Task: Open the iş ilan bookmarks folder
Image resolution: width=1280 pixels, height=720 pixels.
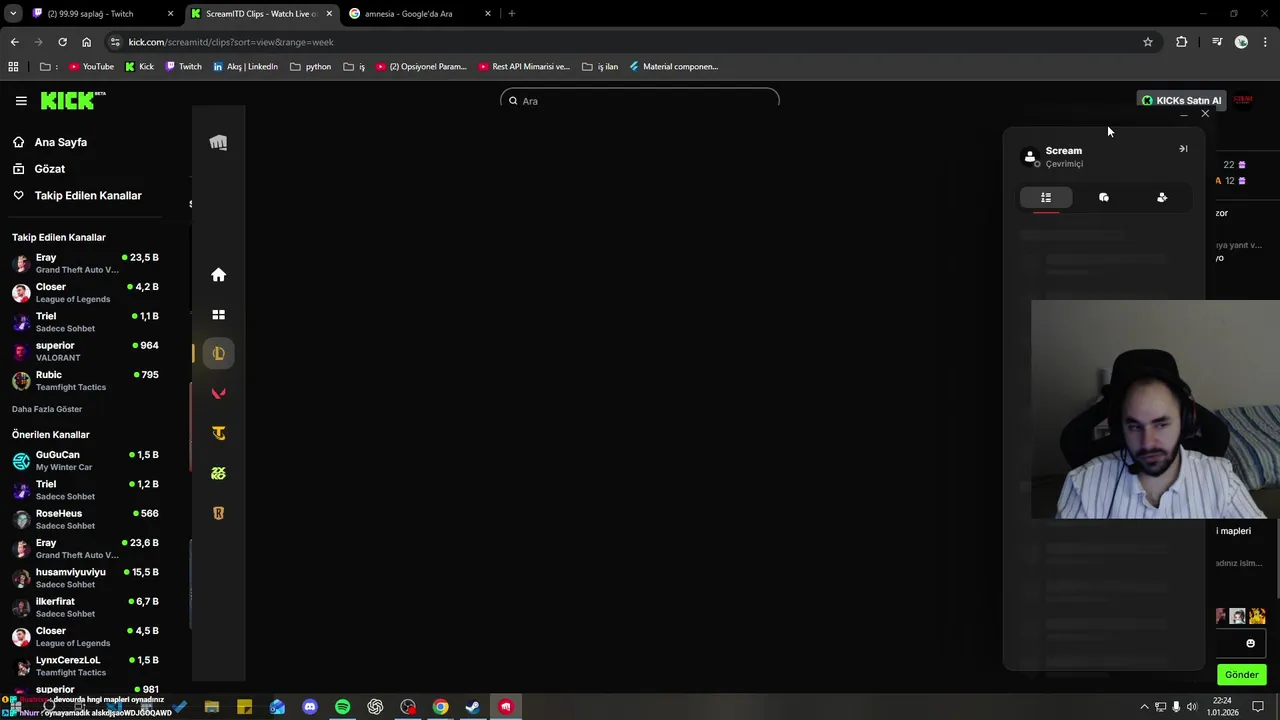Action: (601, 67)
